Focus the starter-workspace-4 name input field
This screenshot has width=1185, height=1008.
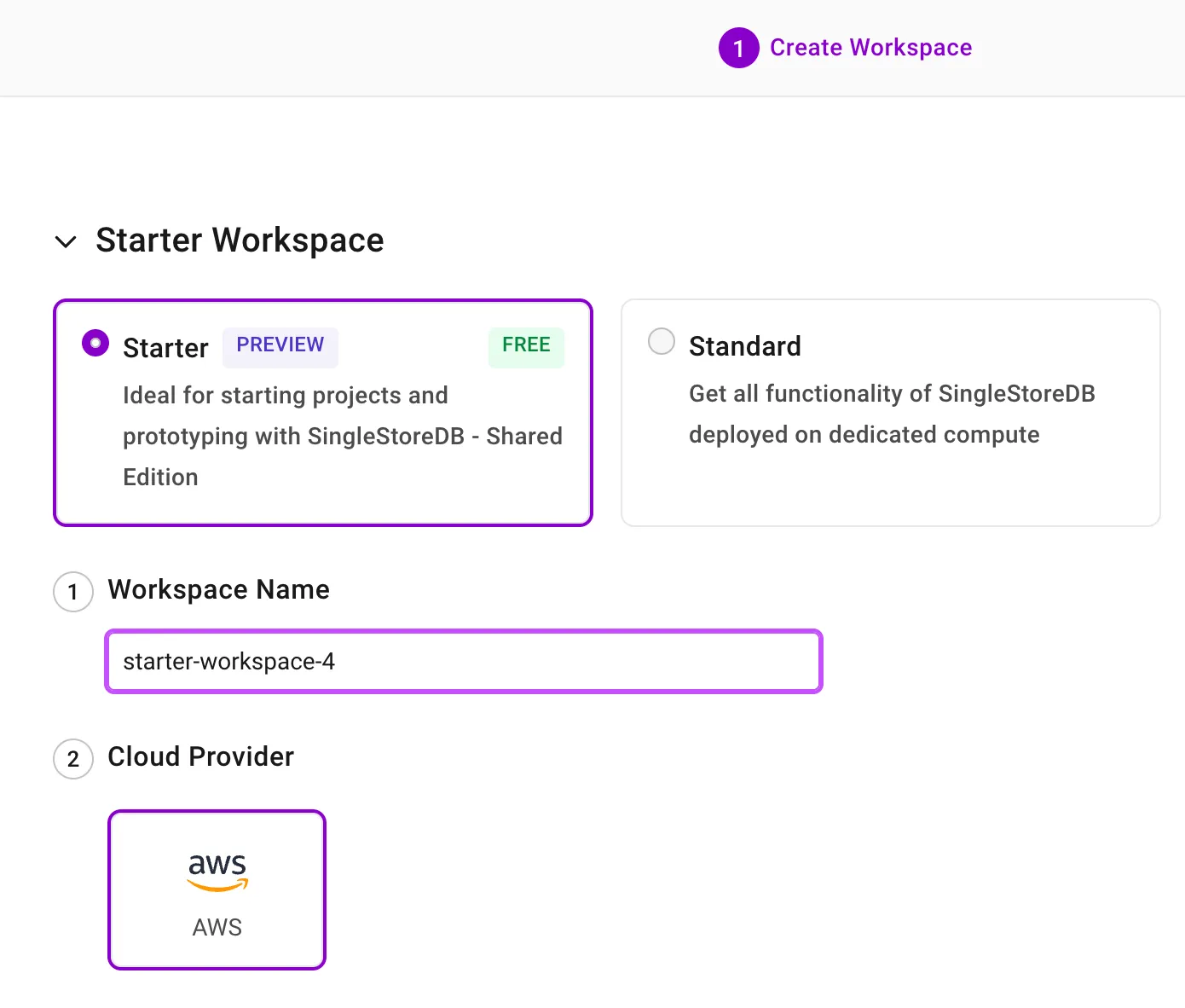coord(463,662)
